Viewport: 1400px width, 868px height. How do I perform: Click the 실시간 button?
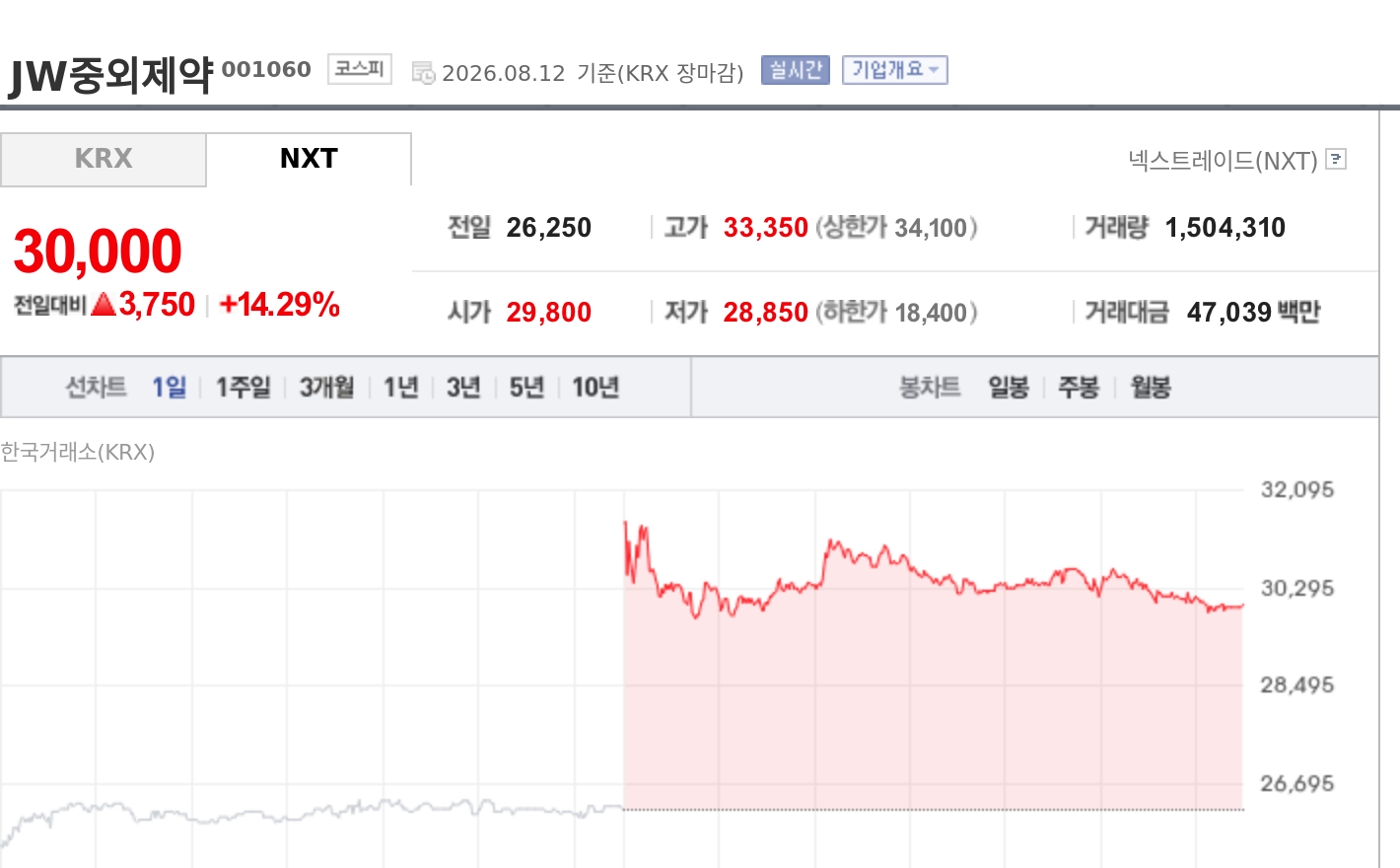coord(796,70)
